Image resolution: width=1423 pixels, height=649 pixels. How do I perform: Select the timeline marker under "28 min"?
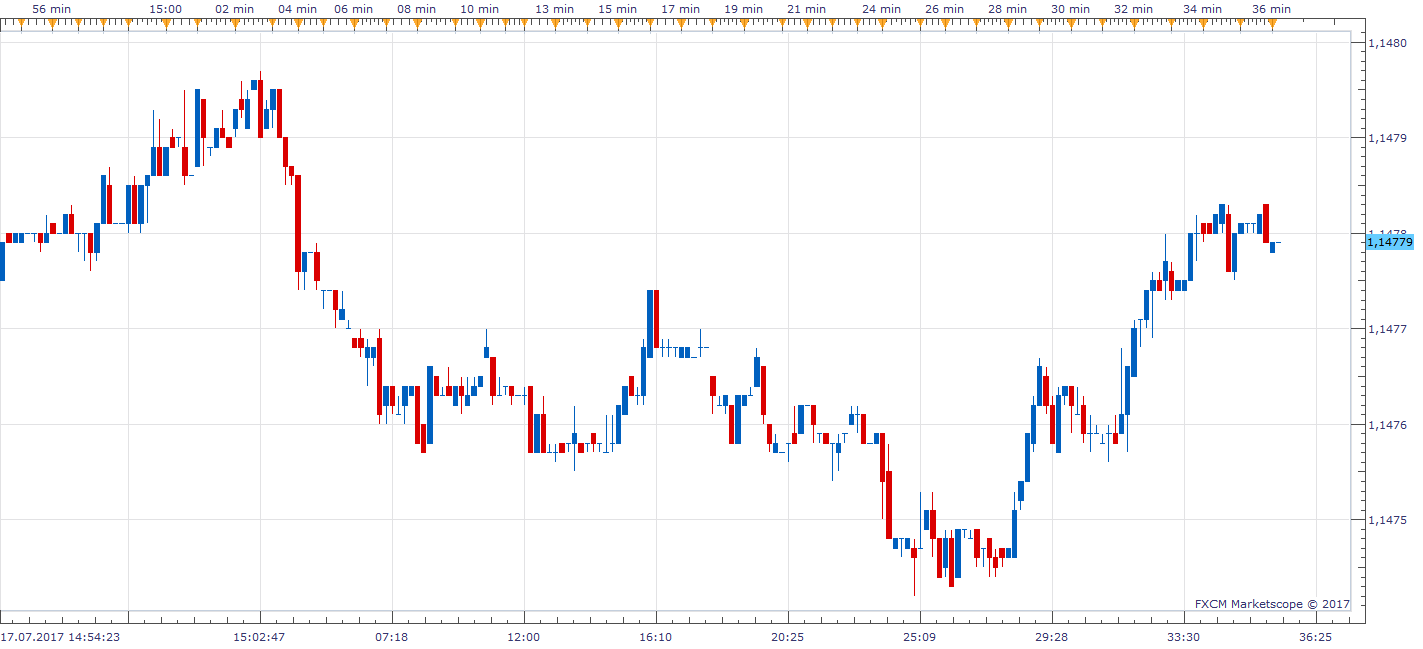[1007, 22]
